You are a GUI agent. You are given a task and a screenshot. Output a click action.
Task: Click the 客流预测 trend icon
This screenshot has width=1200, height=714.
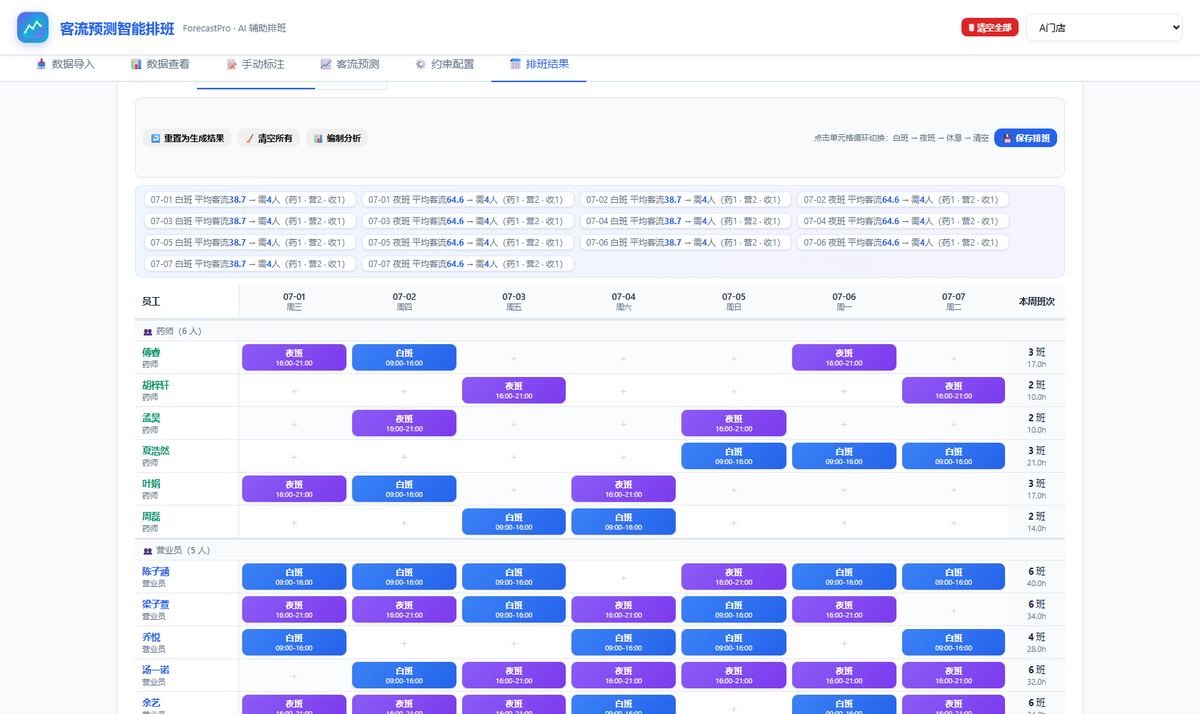326,64
